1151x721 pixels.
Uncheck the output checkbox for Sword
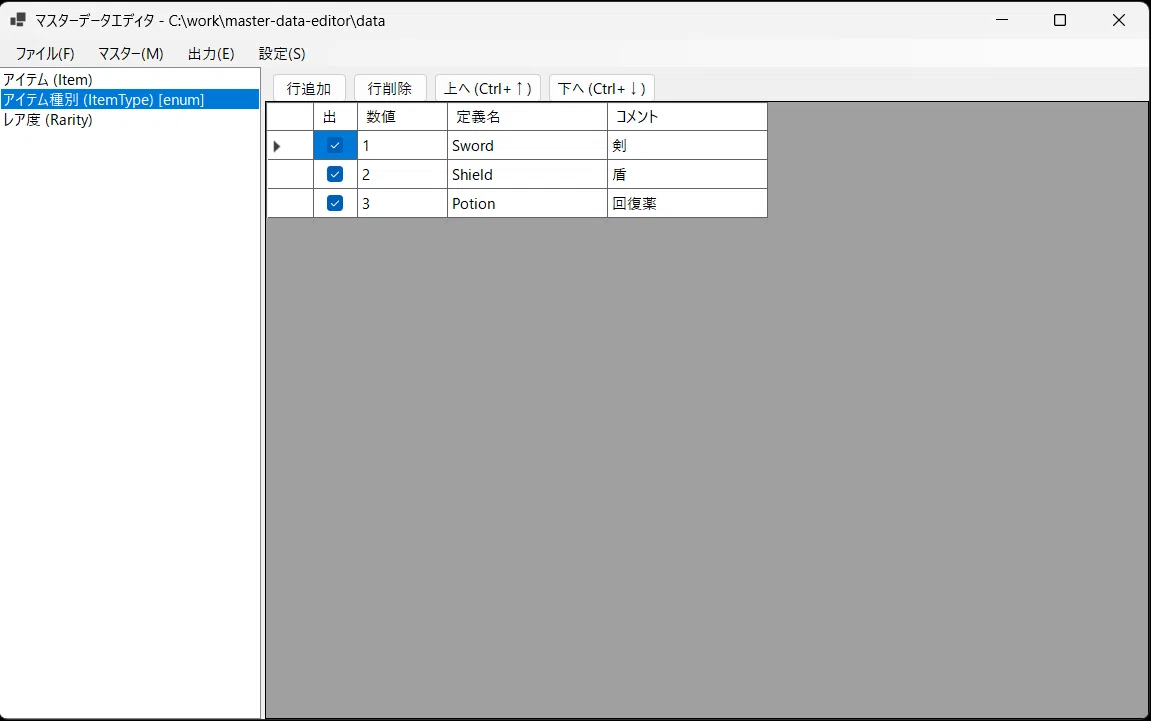click(335, 145)
